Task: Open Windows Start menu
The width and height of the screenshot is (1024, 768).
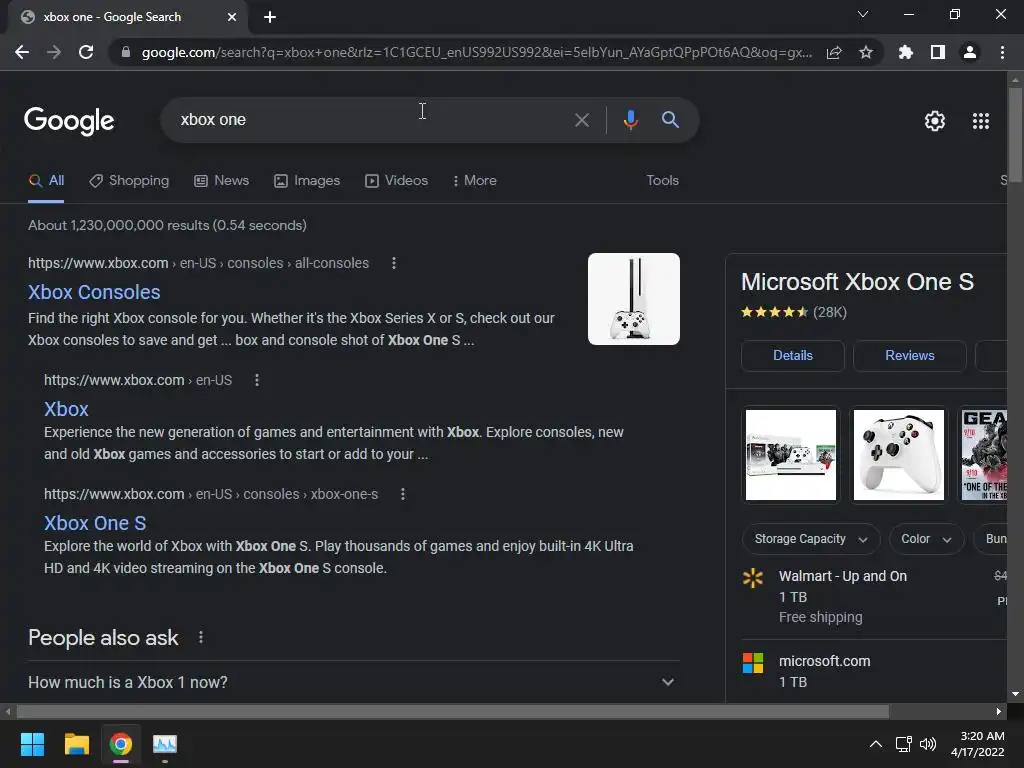Action: (x=32, y=744)
